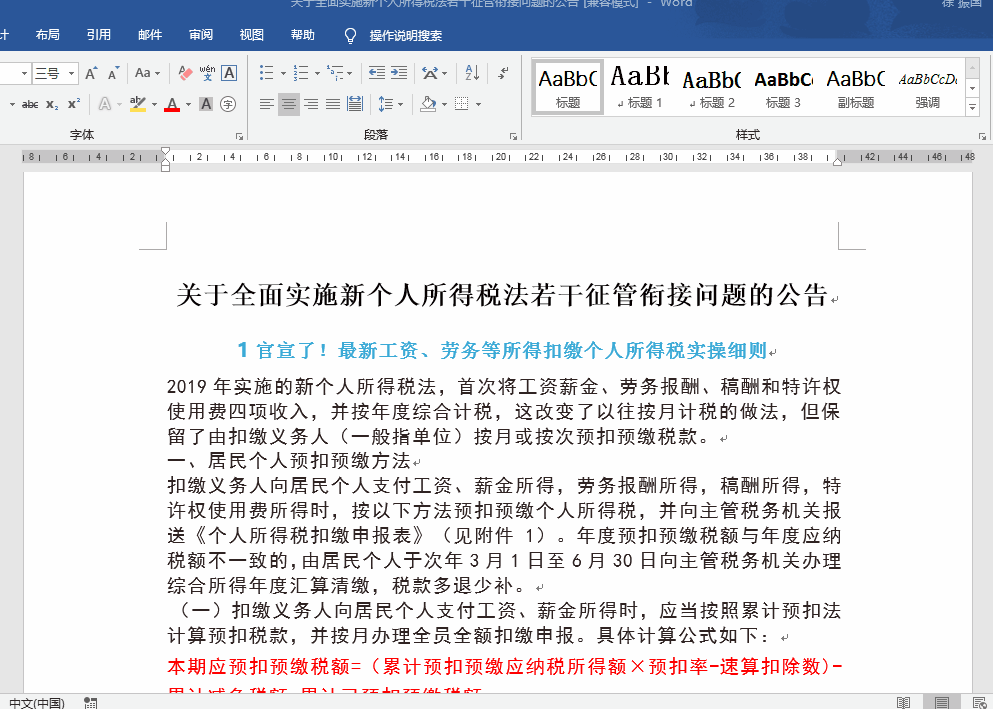Open the line spacing dropdown
The height and width of the screenshot is (709, 993).
(x=390, y=103)
